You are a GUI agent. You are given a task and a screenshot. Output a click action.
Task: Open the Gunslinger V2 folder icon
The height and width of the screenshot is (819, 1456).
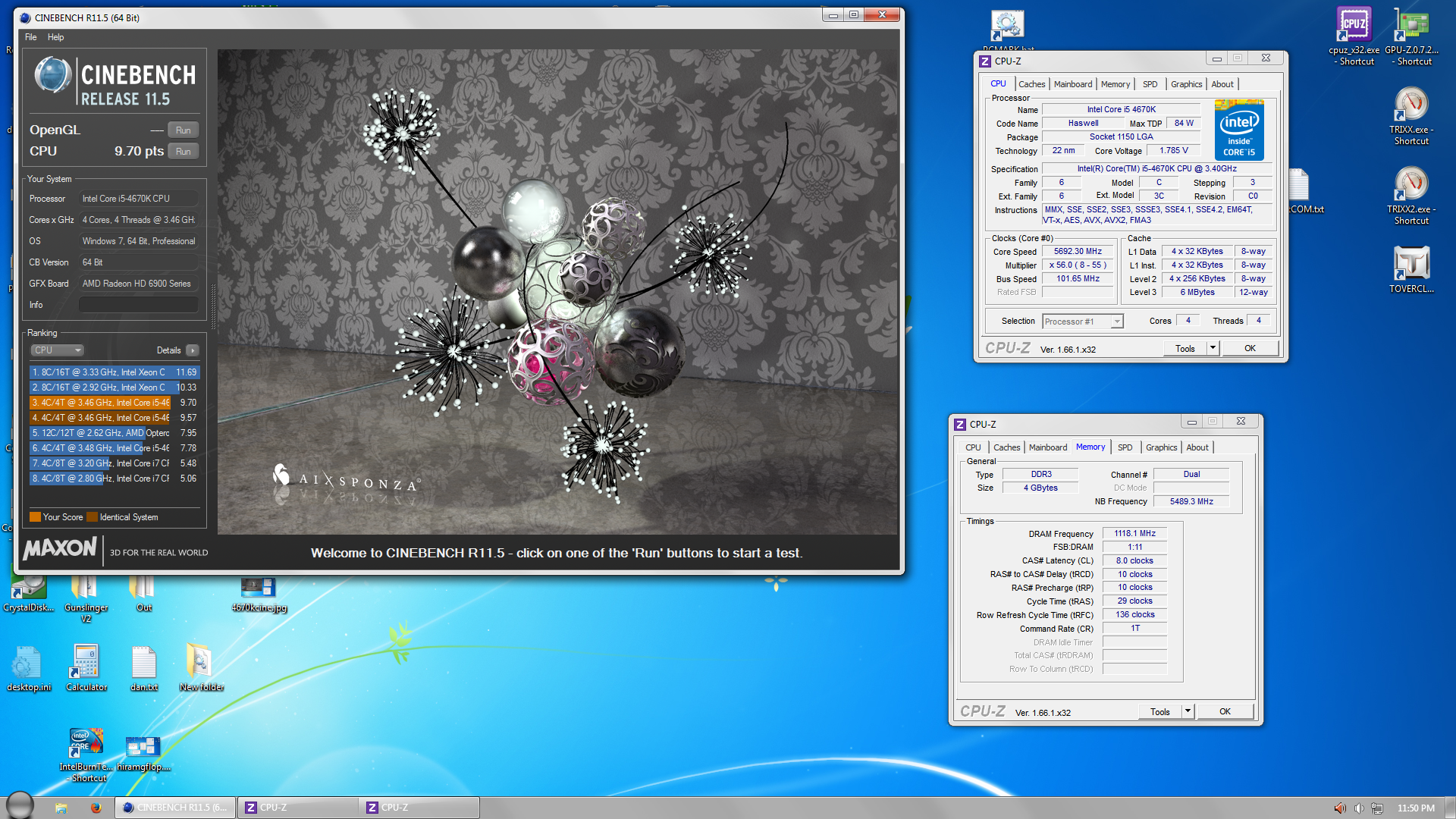click(86, 588)
